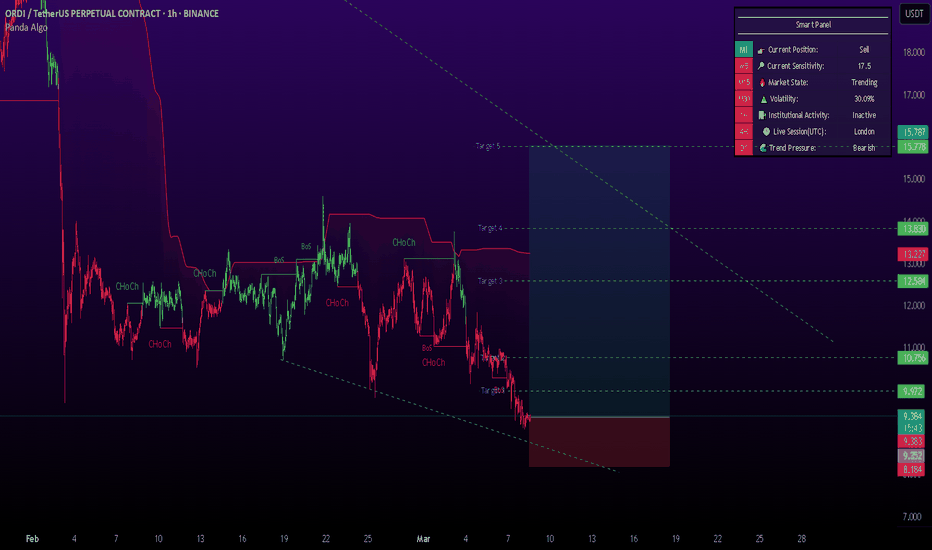Click the 'Bearish' trend pressure value
Image resolution: width=932 pixels, height=550 pixels.
tap(864, 148)
